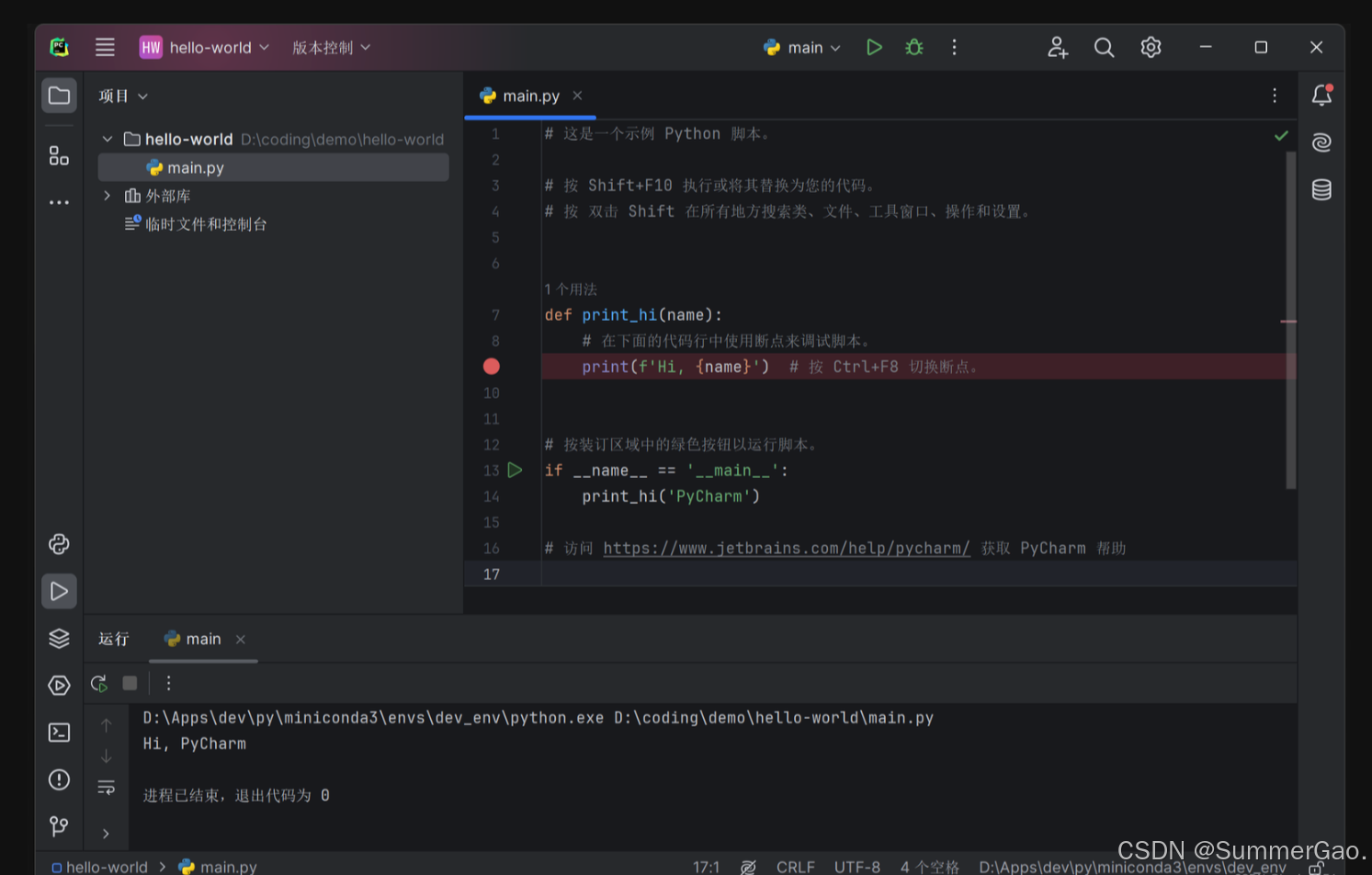
Task: Rerun the 'main' configuration in the Run panel
Action: pos(97,683)
